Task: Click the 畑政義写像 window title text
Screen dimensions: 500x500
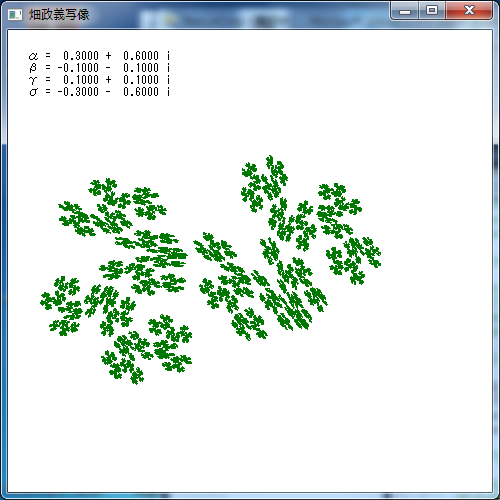Action: pyautogui.click(x=59, y=15)
